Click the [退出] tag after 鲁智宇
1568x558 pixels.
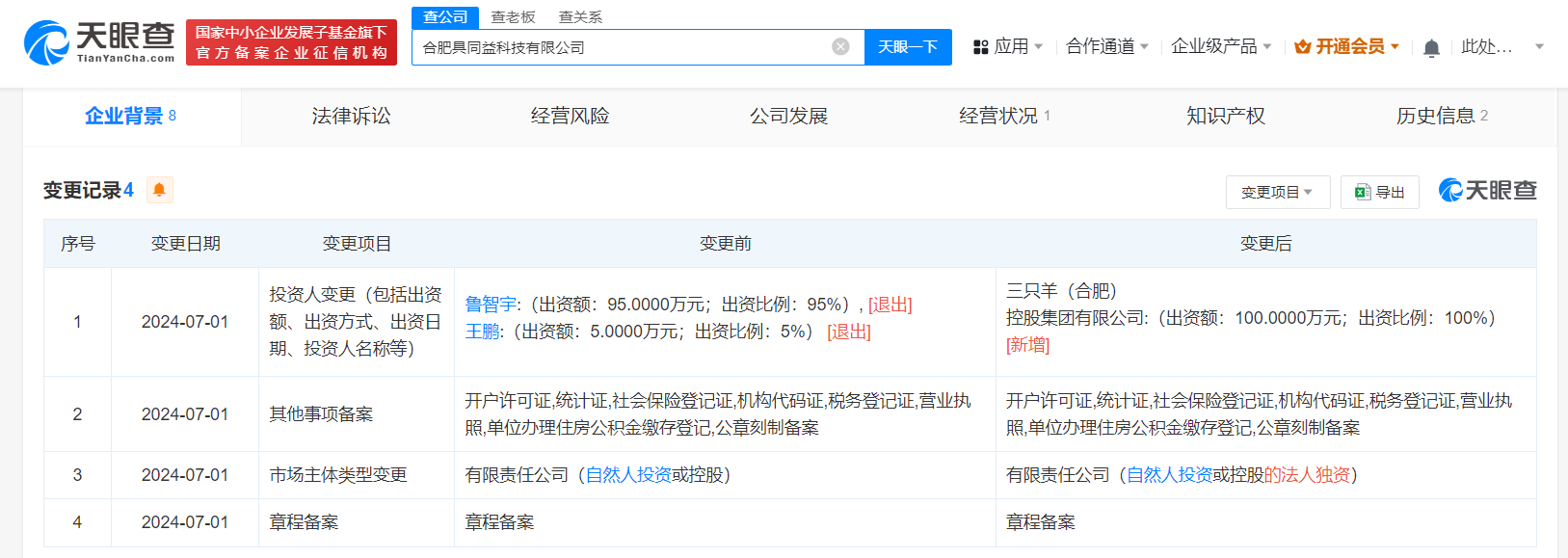[890, 305]
